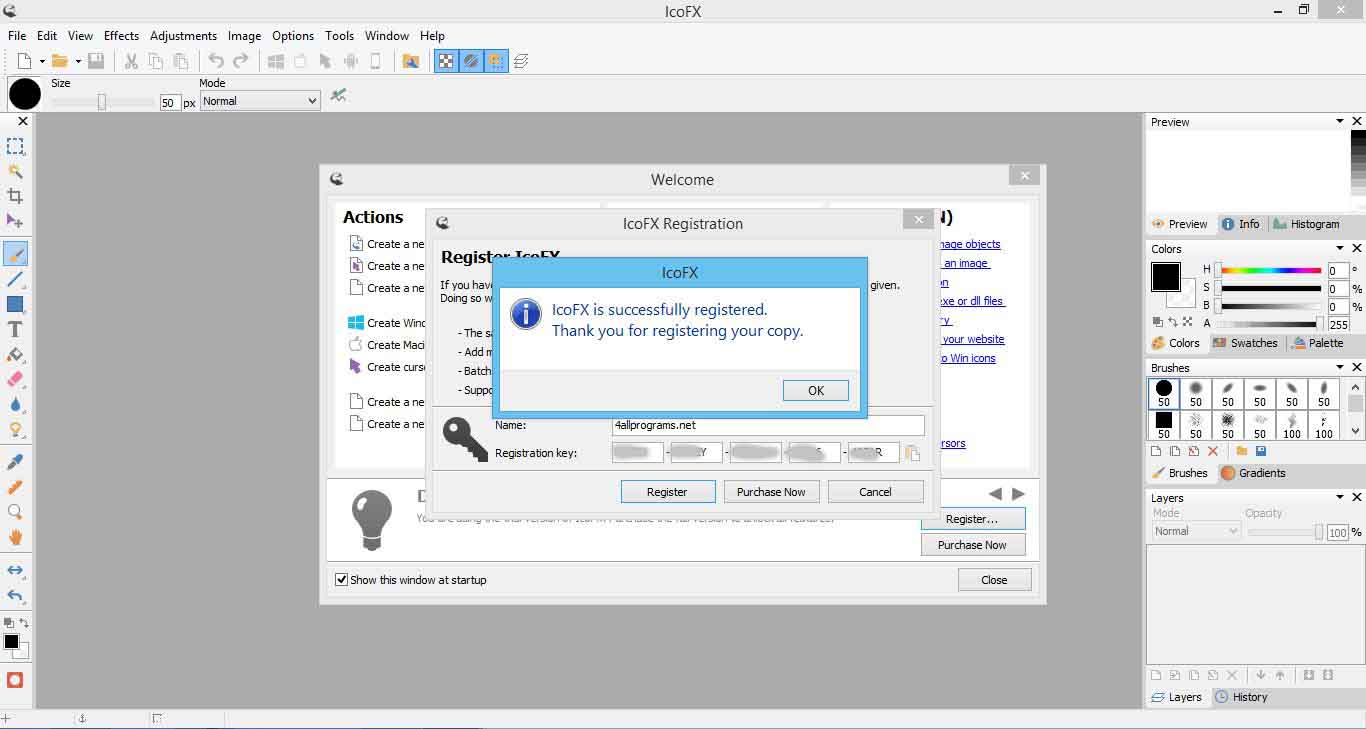The height and width of the screenshot is (729, 1366).
Task: Select the magnifier zoom tool
Action: point(15,512)
